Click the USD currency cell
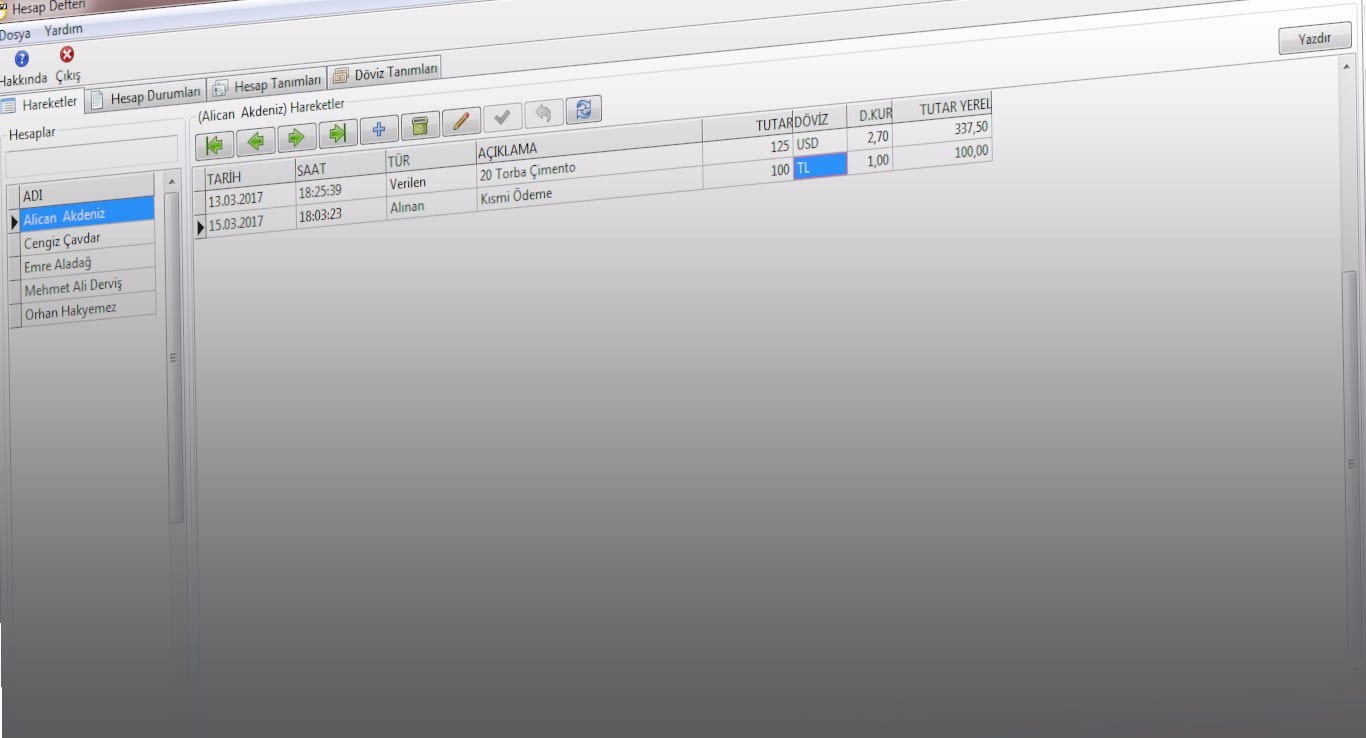This screenshot has width=1366, height=738. [818, 143]
